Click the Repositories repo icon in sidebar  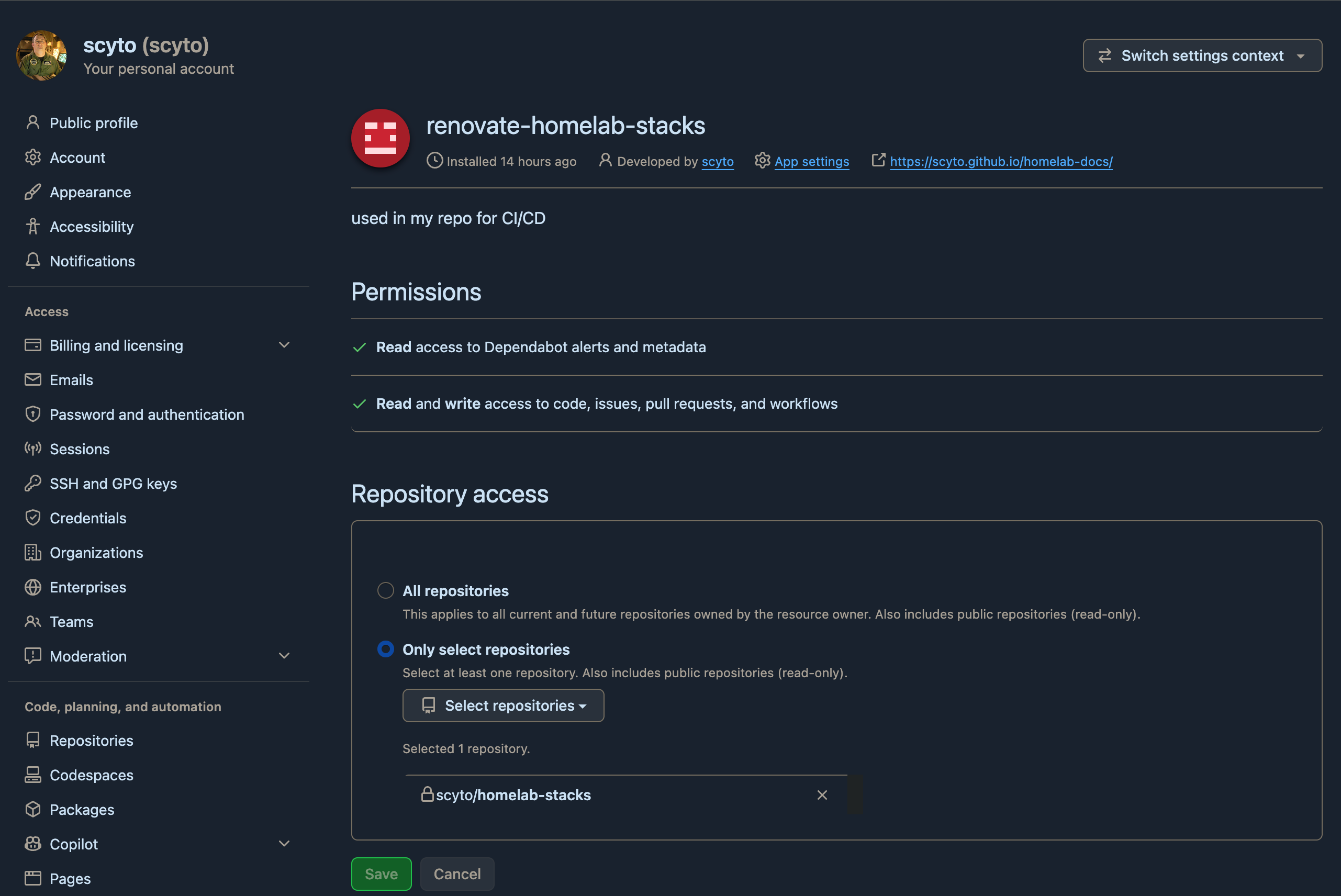coord(32,740)
